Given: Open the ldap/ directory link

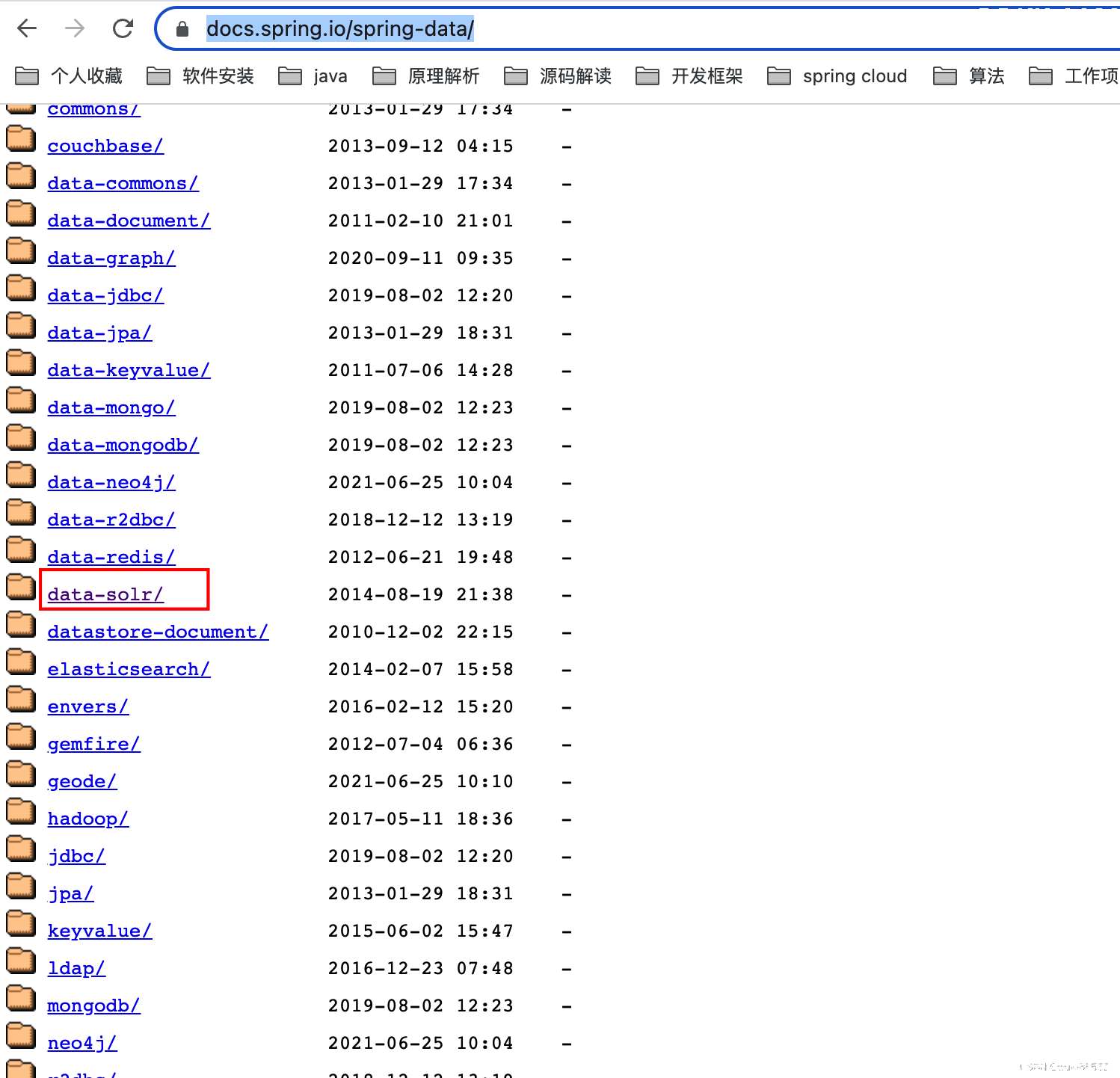Looking at the screenshot, I should pyautogui.click(x=76, y=968).
